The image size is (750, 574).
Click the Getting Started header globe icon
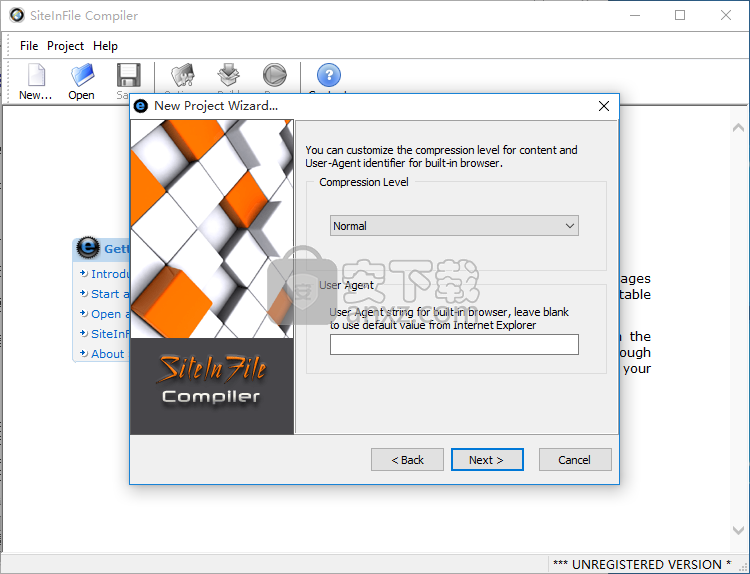click(x=88, y=248)
